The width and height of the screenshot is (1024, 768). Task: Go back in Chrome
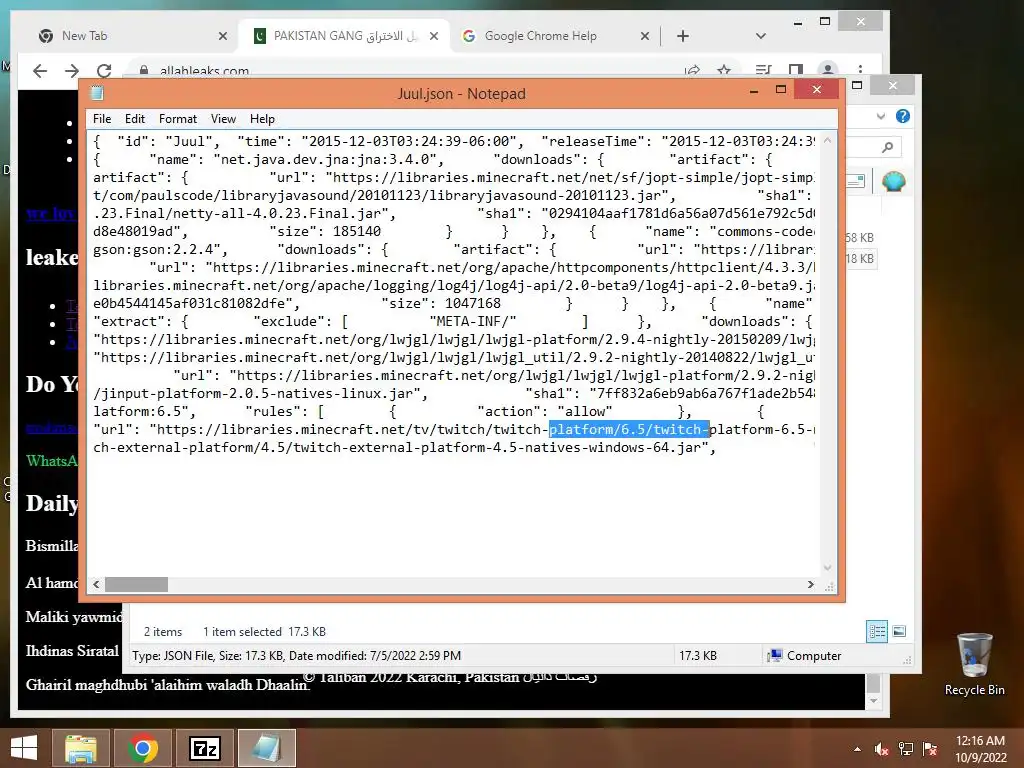pyautogui.click(x=40, y=71)
